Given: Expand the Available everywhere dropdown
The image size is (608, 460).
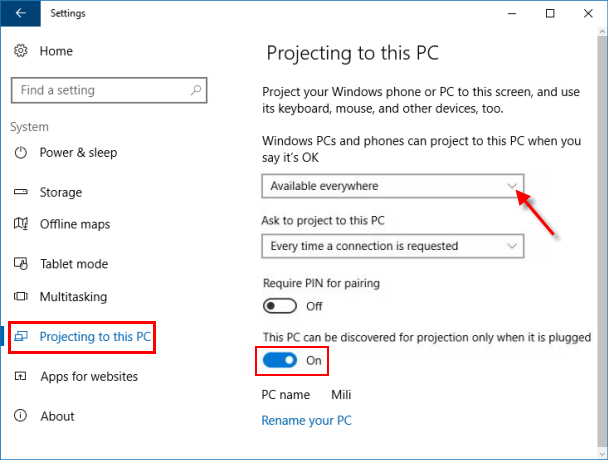Looking at the screenshot, I should [x=392, y=186].
